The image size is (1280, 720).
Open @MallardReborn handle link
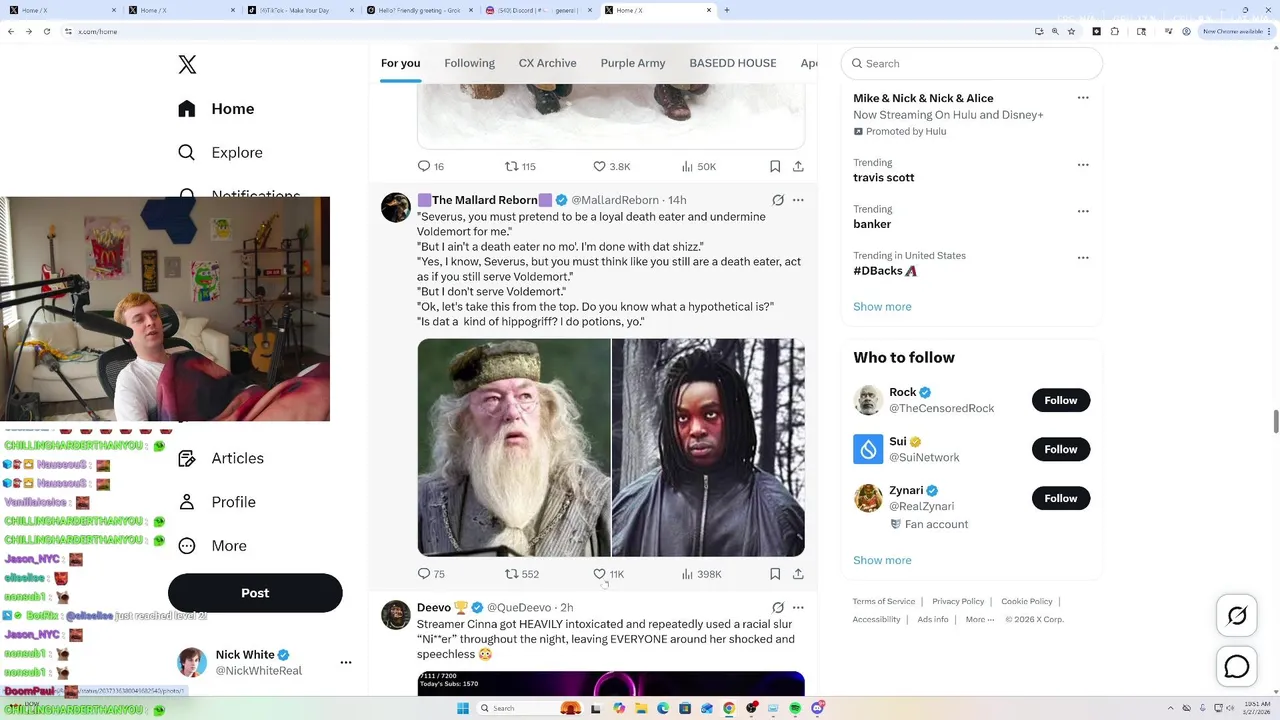click(615, 200)
